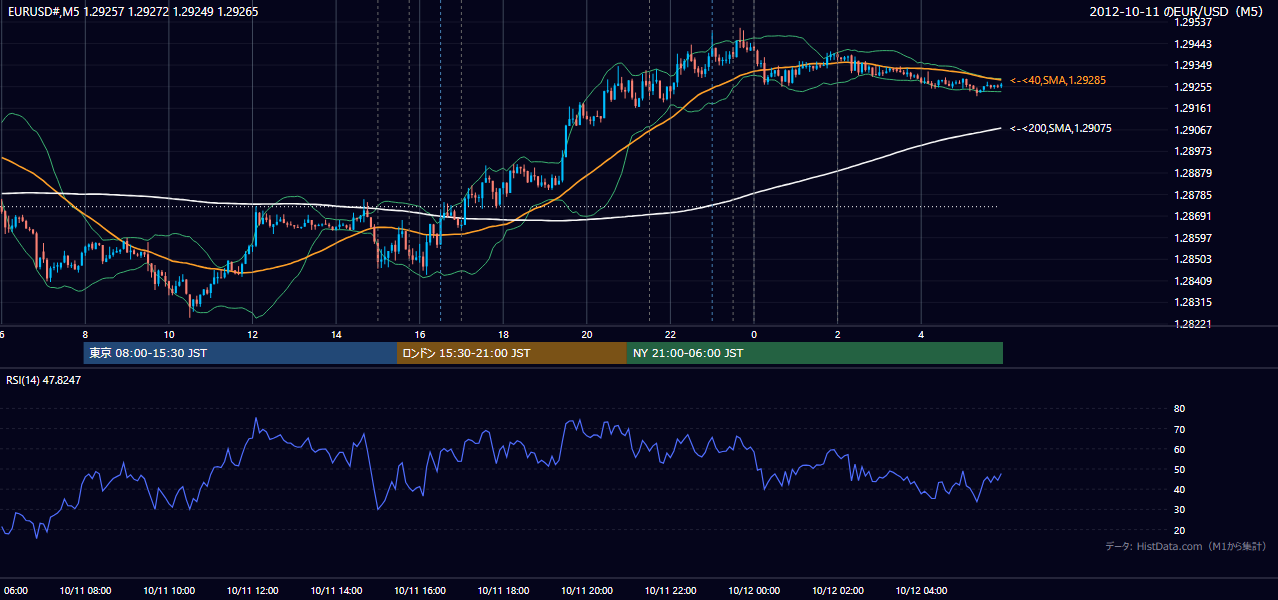This screenshot has height=600, width=1278.
Task: Click the RSI scale value 50
Action: coord(1179,470)
